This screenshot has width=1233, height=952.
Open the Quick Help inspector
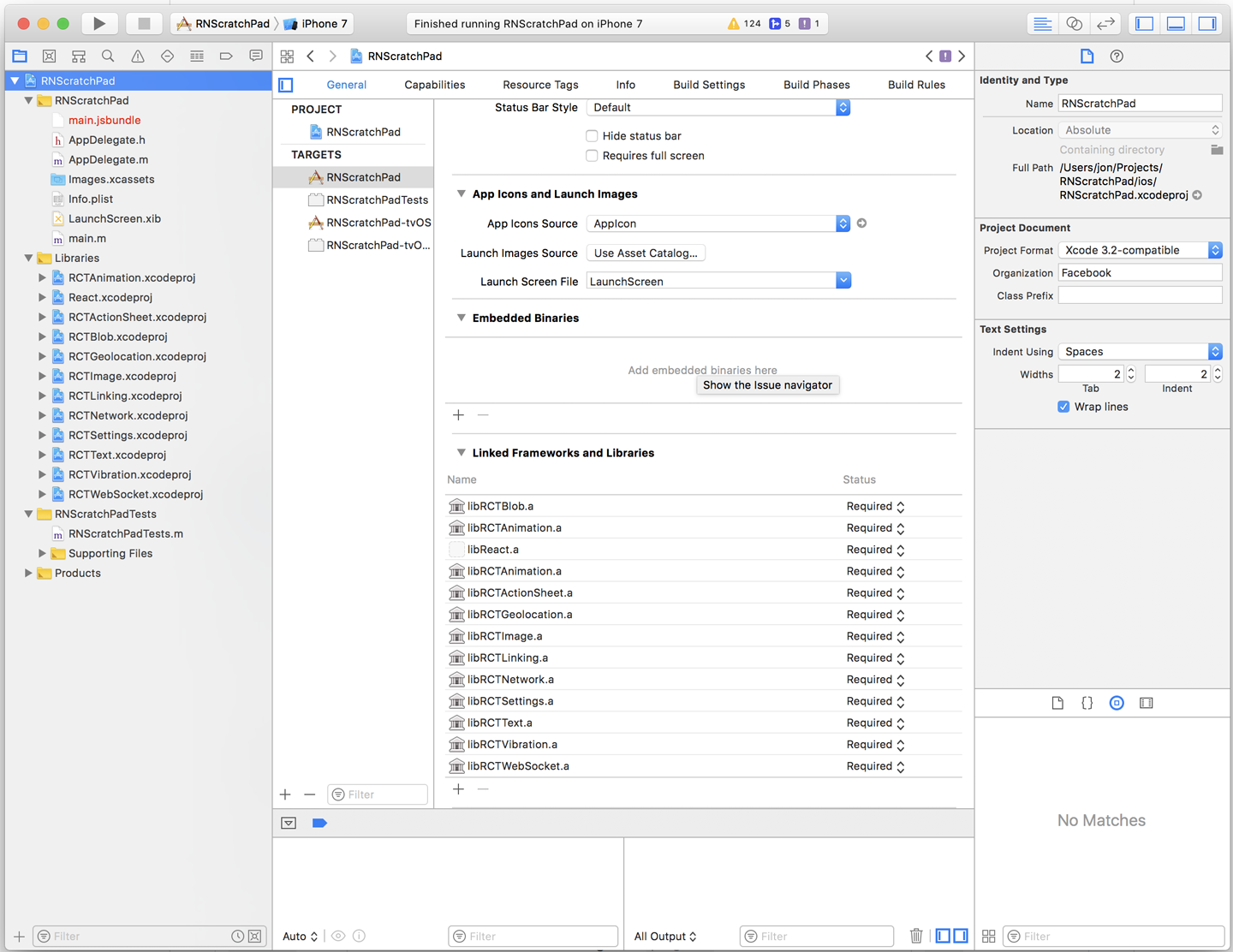click(x=1117, y=56)
